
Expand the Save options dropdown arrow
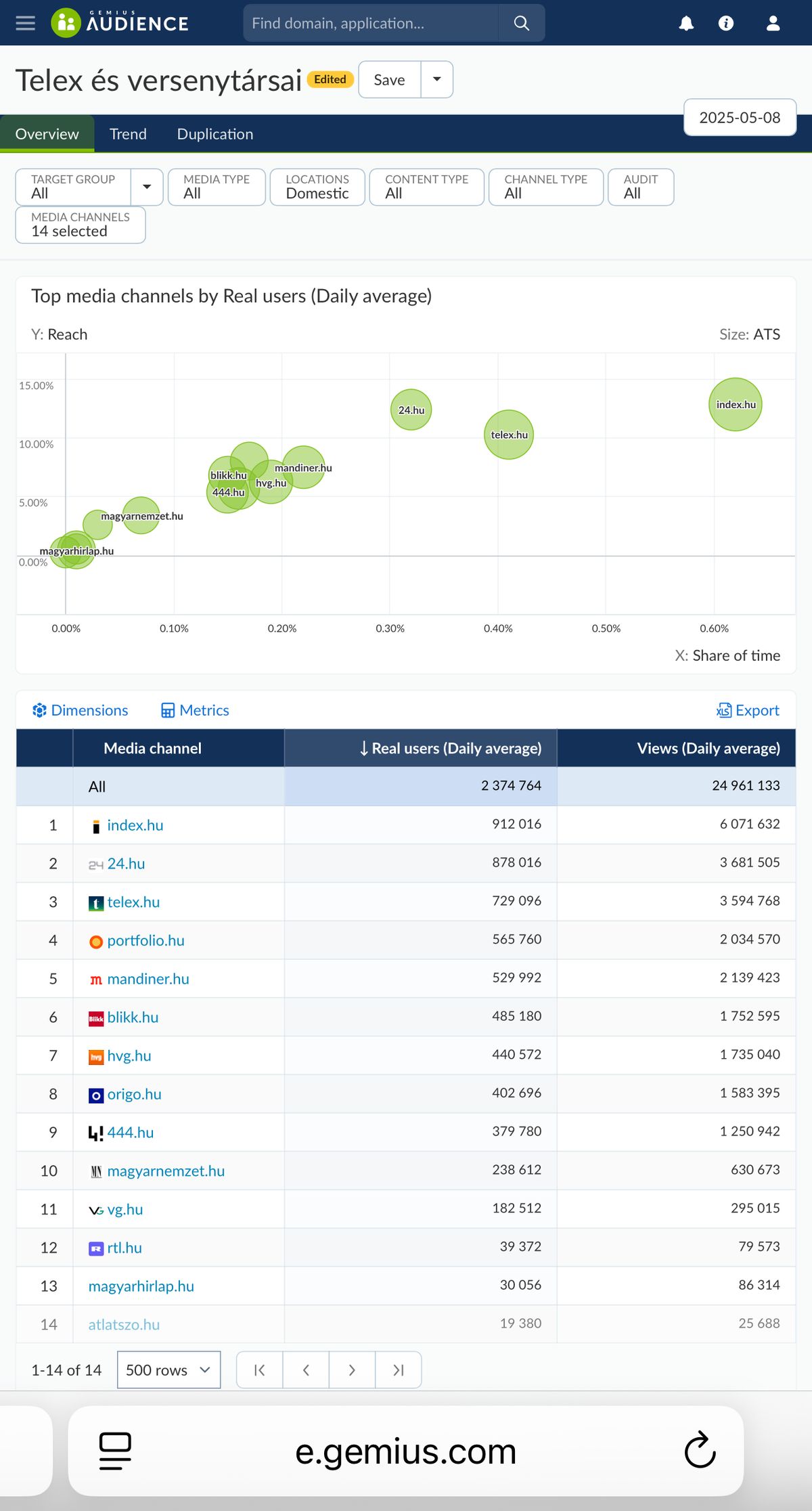pyautogui.click(x=437, y=79)
